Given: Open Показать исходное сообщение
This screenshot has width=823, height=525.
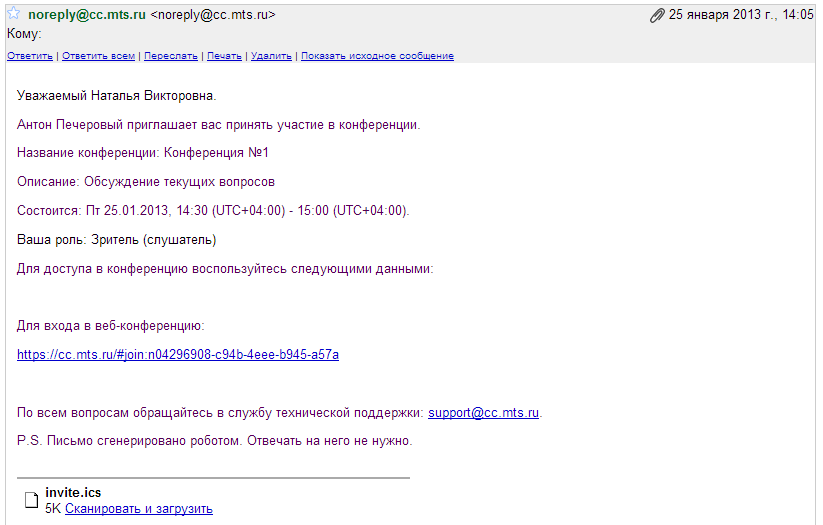Looking at the screenshot, I should (377, 56).
